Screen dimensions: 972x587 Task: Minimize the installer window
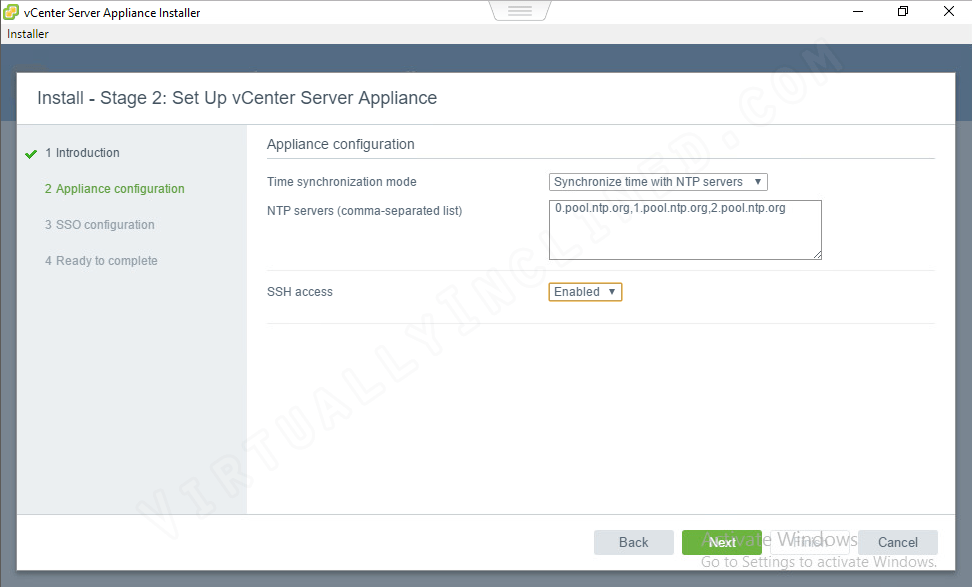858,12
